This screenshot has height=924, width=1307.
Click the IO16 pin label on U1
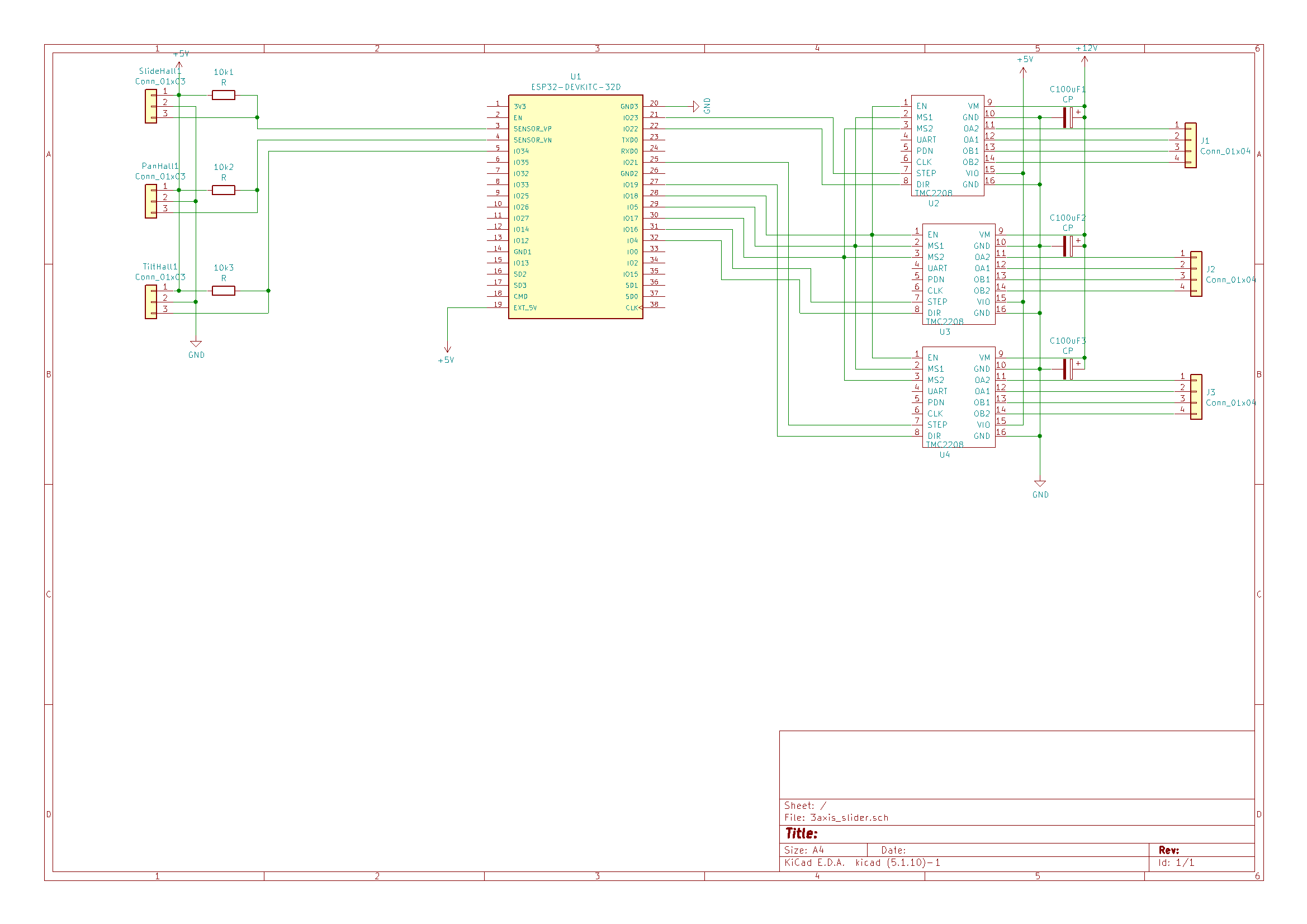point(630,230)
